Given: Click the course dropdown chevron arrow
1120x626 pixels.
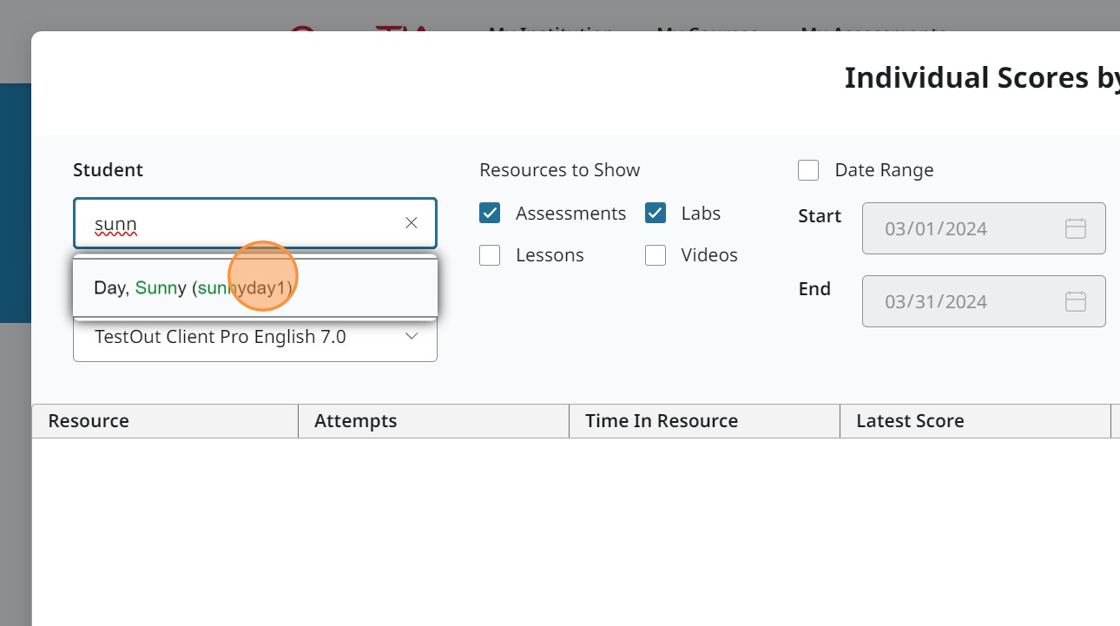Looking at the screenshot, I should [412, 337].
